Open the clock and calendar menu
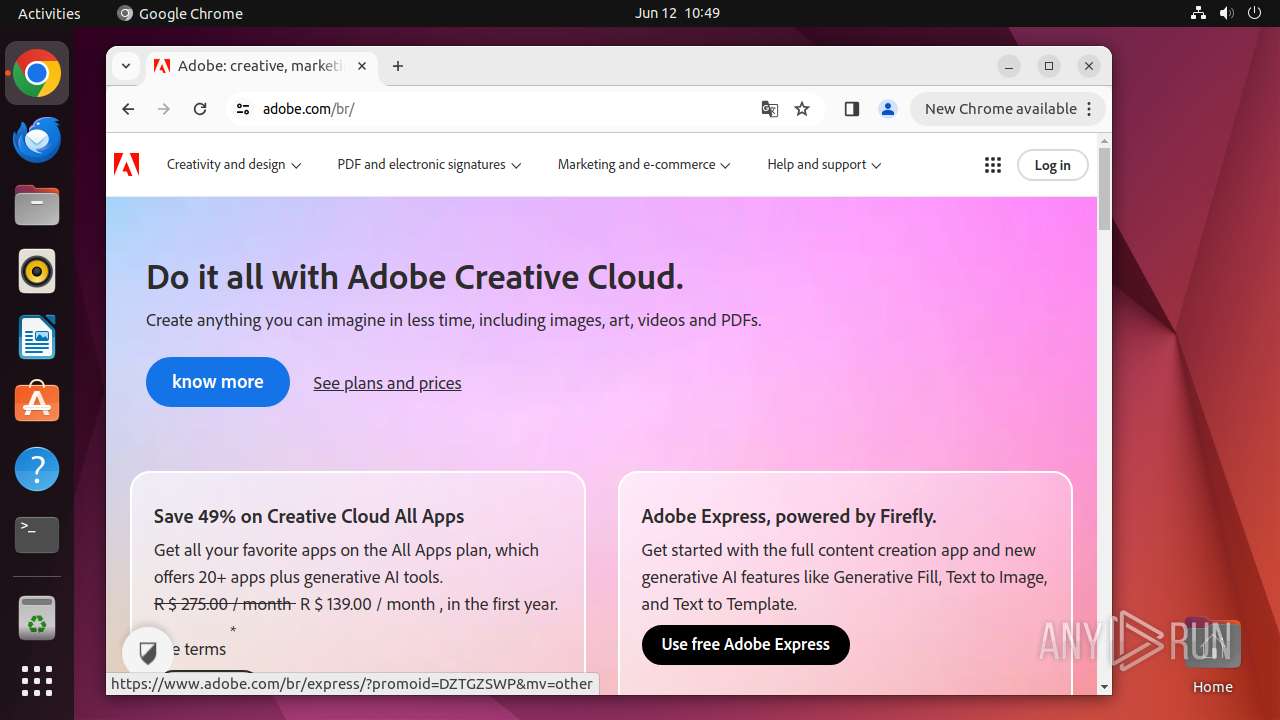The width and height of the screenshot is (1280, 720). pos(677,13)
